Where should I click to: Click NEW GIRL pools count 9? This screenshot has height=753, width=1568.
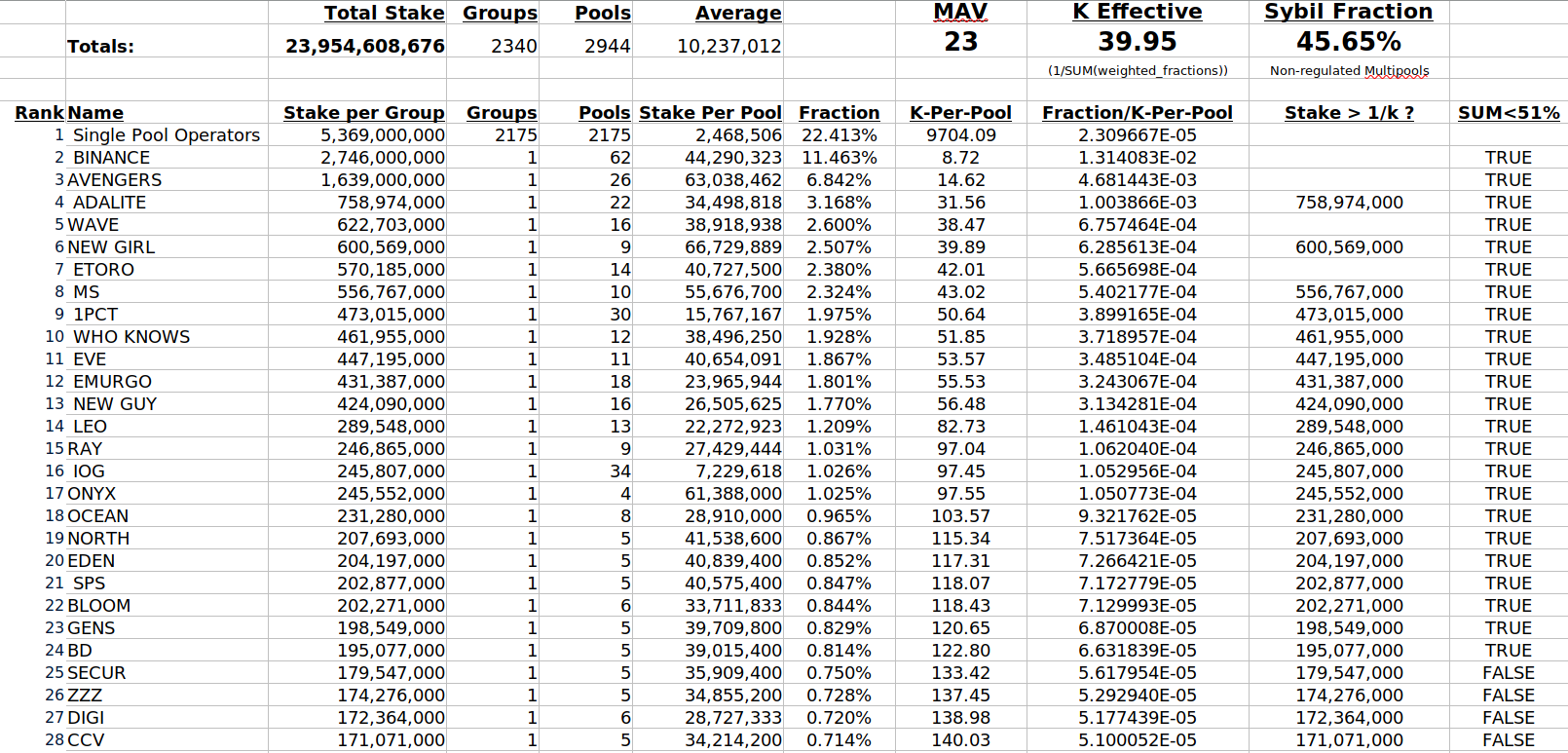(625, 247)
